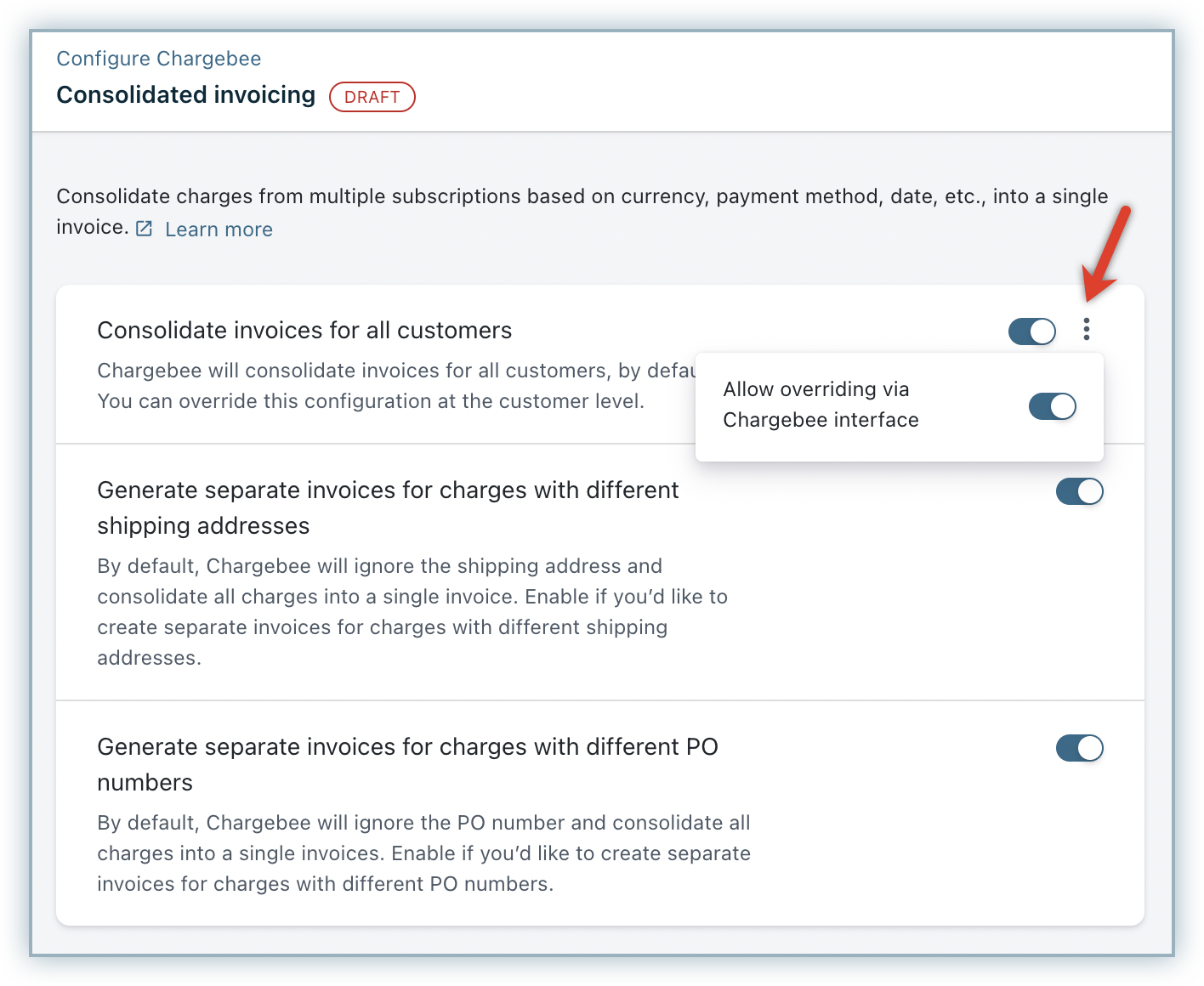Open the three-dot options menu
The height and width of the screenshot is (986, 1204).
coord(1086,329)
